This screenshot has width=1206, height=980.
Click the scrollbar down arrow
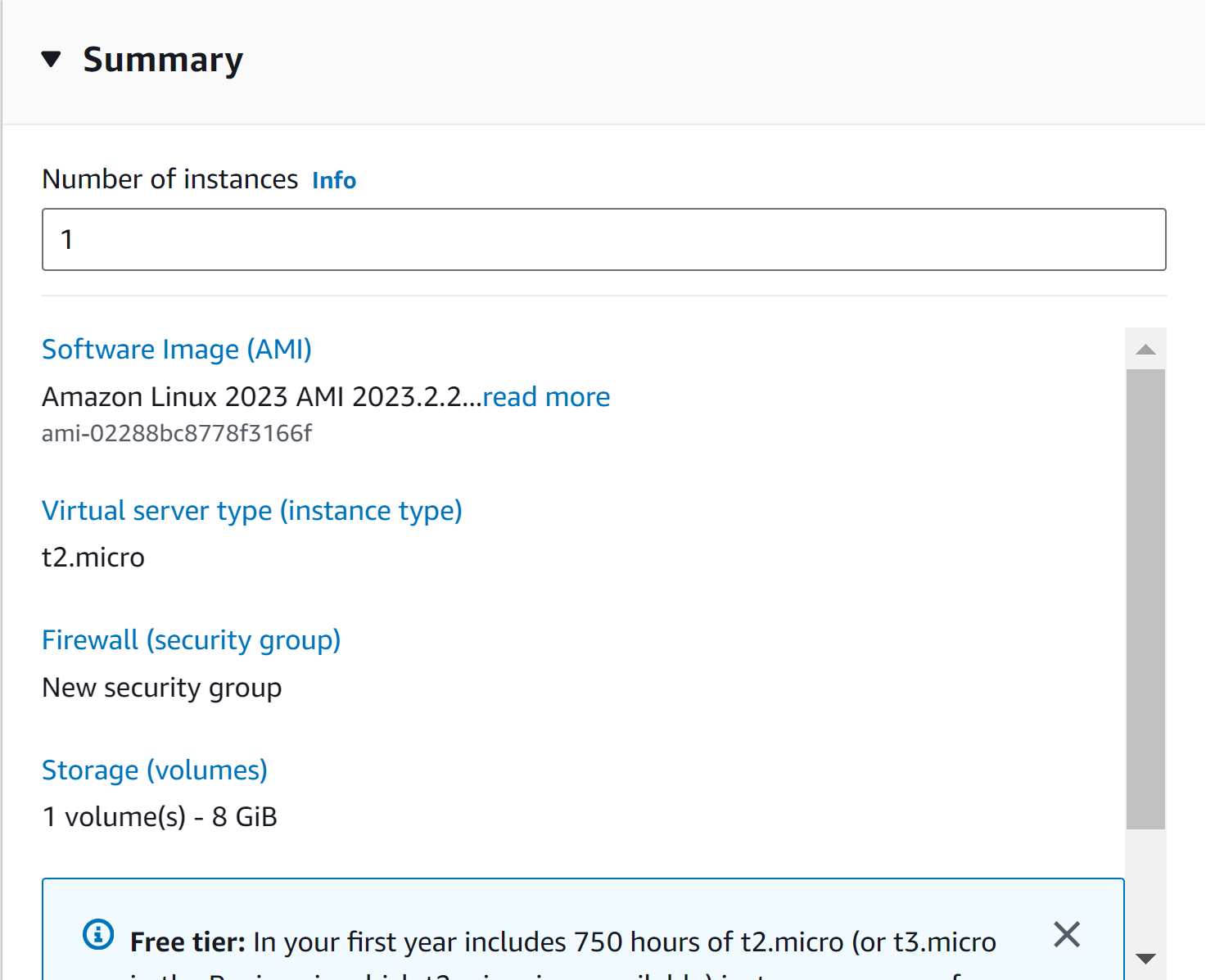(x=1145, y=959)
